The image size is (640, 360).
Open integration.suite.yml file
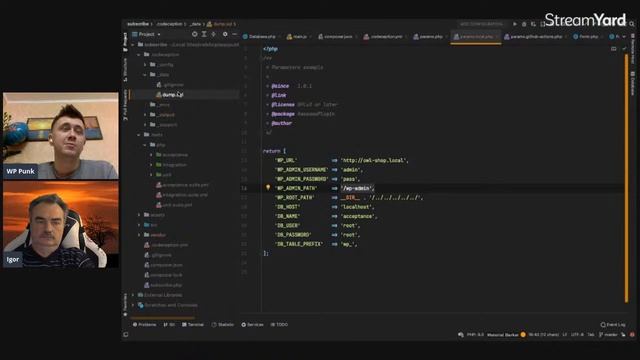pos(182,195)
